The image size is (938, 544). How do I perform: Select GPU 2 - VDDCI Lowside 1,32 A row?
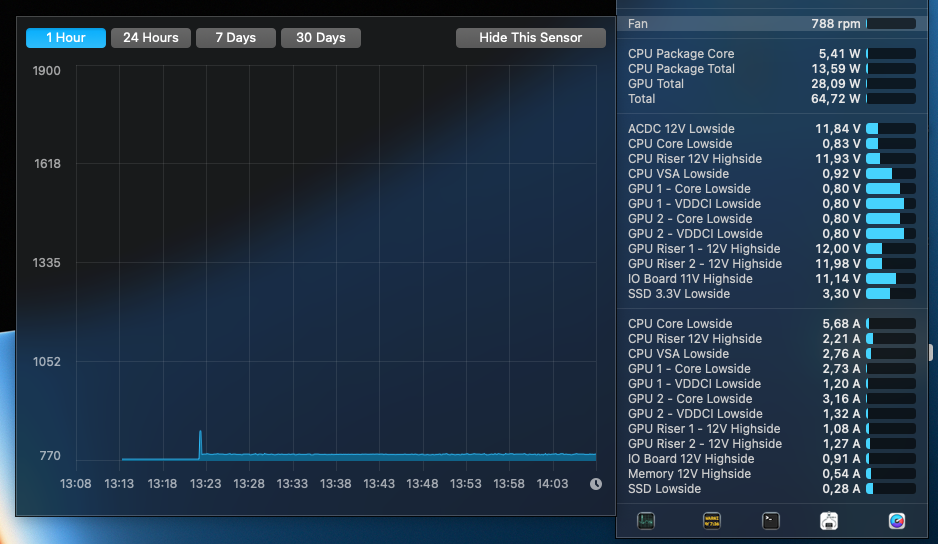[772, 414]
